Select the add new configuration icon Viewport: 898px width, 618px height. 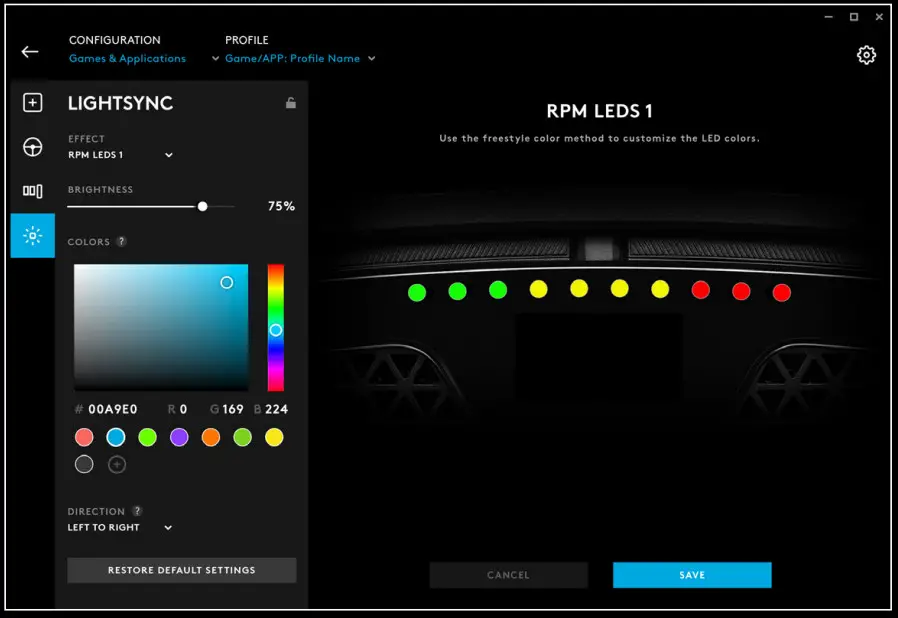click(x=32, y=102)
